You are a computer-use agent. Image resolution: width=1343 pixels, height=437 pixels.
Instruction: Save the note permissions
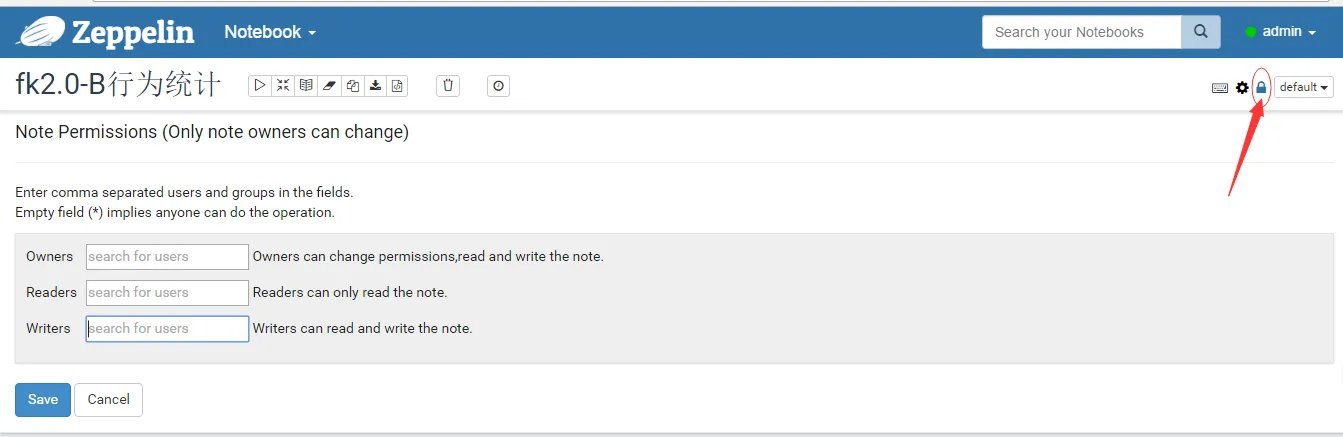(x=43, y=399)
